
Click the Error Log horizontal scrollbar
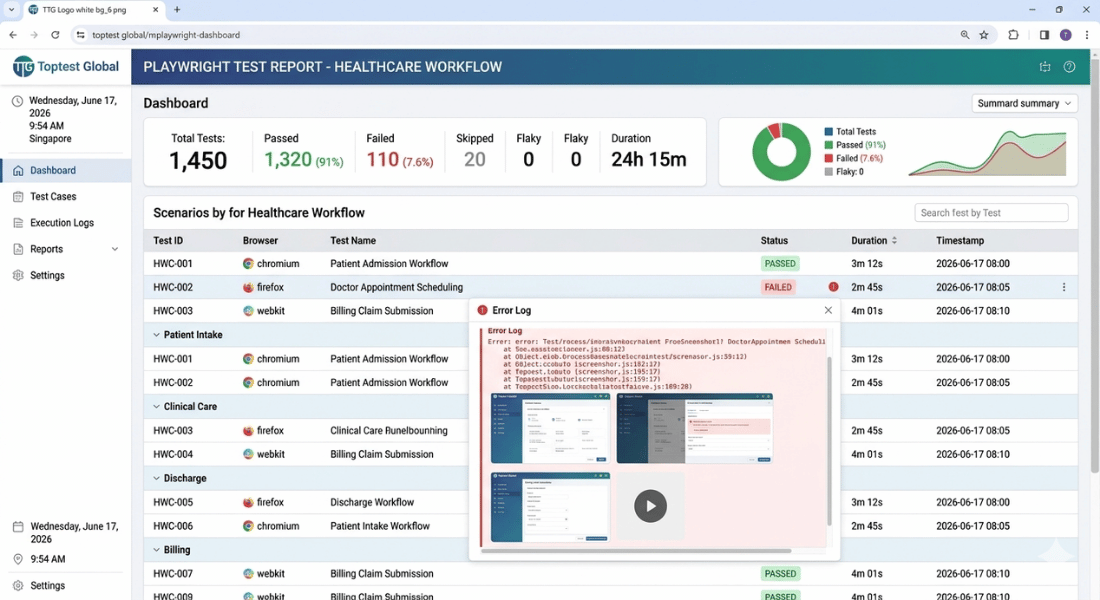point(636,551)
